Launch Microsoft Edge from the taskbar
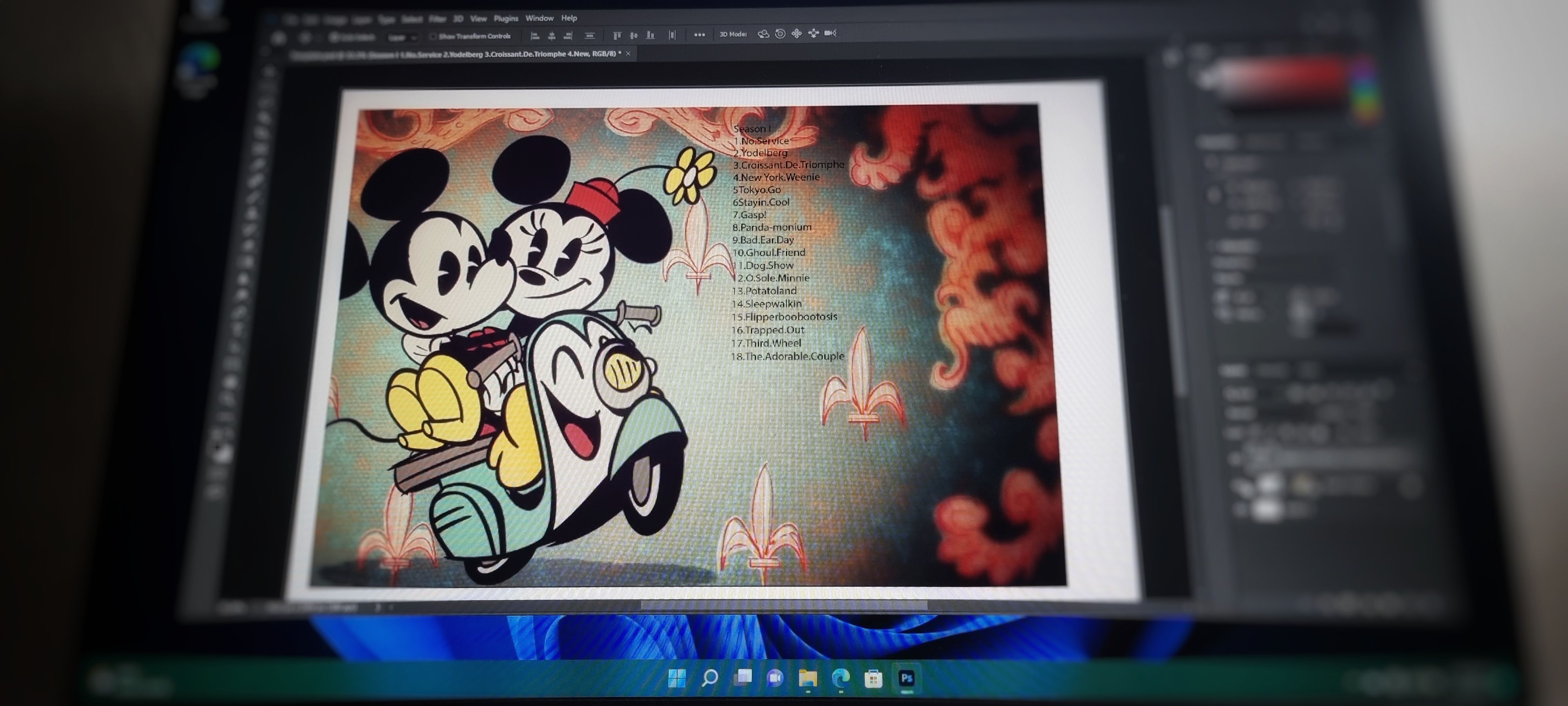This screenshot has width=1568, height=706. click(x=840, y=678)
